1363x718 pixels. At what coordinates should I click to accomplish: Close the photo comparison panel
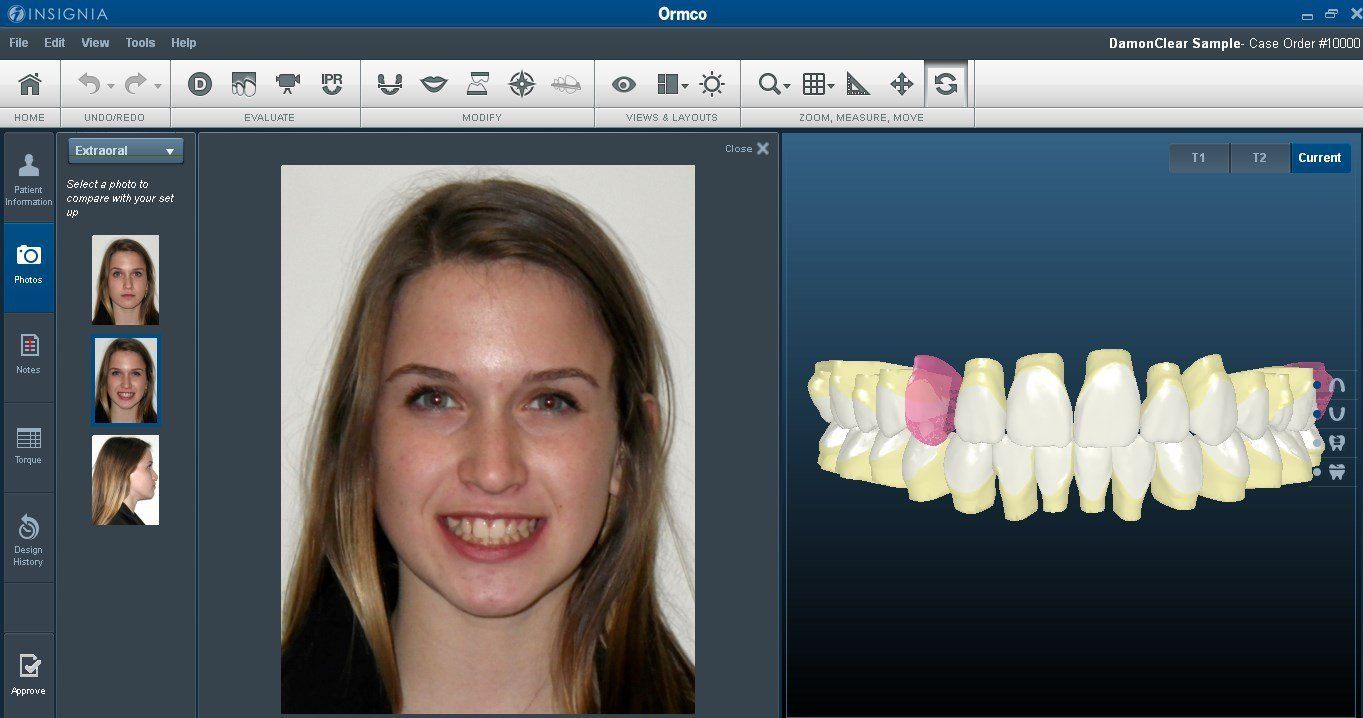coord(747,148)
